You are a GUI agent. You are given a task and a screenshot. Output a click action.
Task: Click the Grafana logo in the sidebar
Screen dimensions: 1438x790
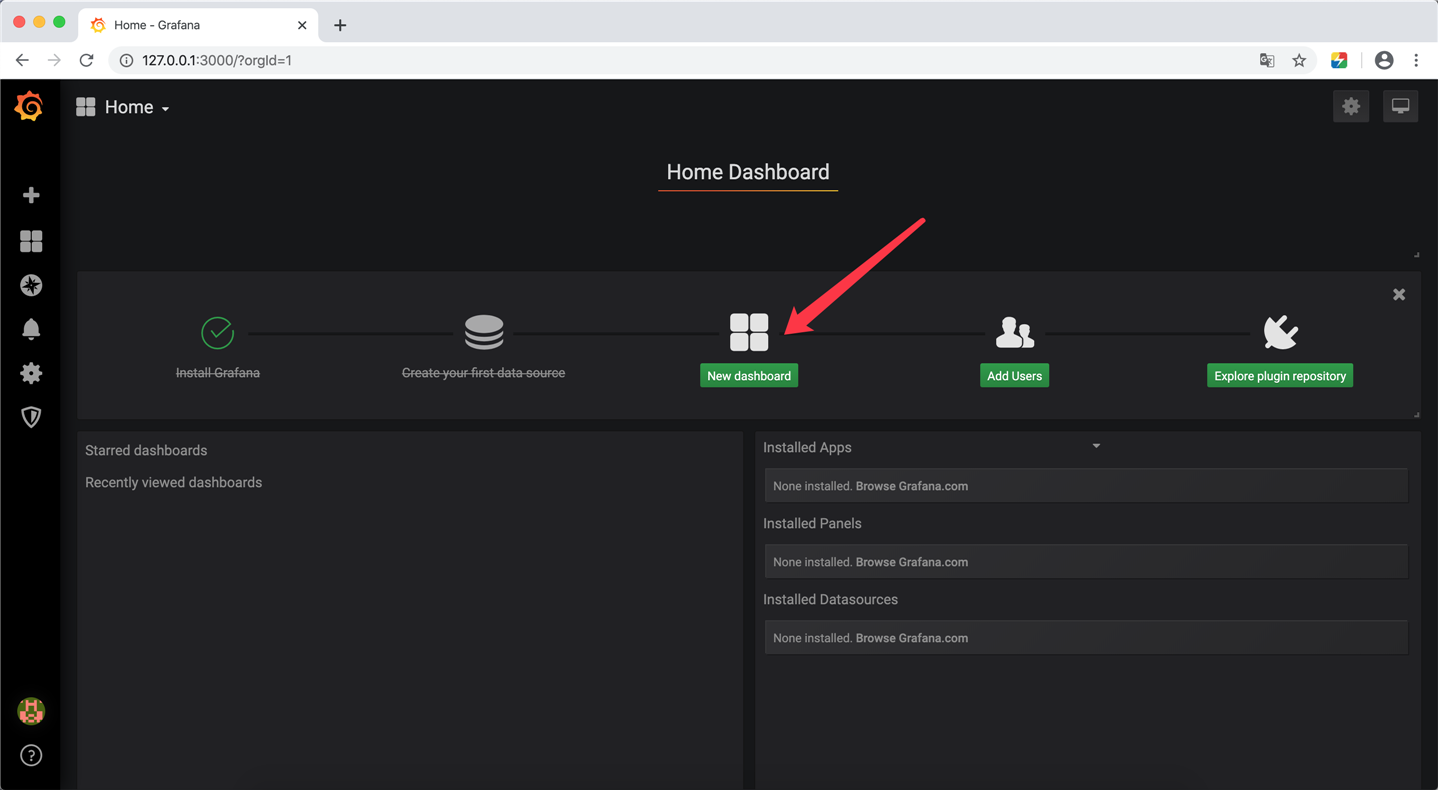pyautogui.click(x=29, y=106)
